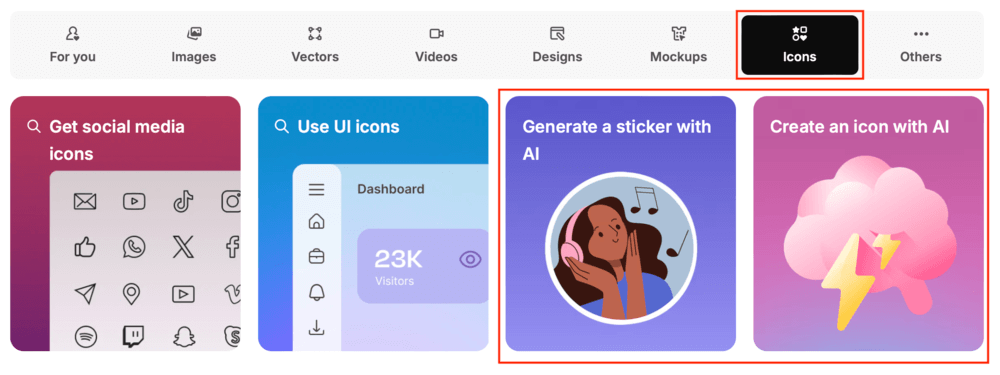1000x375 pixels.
Task: Open the Use UI icons card
Action: tap(373, 223)
